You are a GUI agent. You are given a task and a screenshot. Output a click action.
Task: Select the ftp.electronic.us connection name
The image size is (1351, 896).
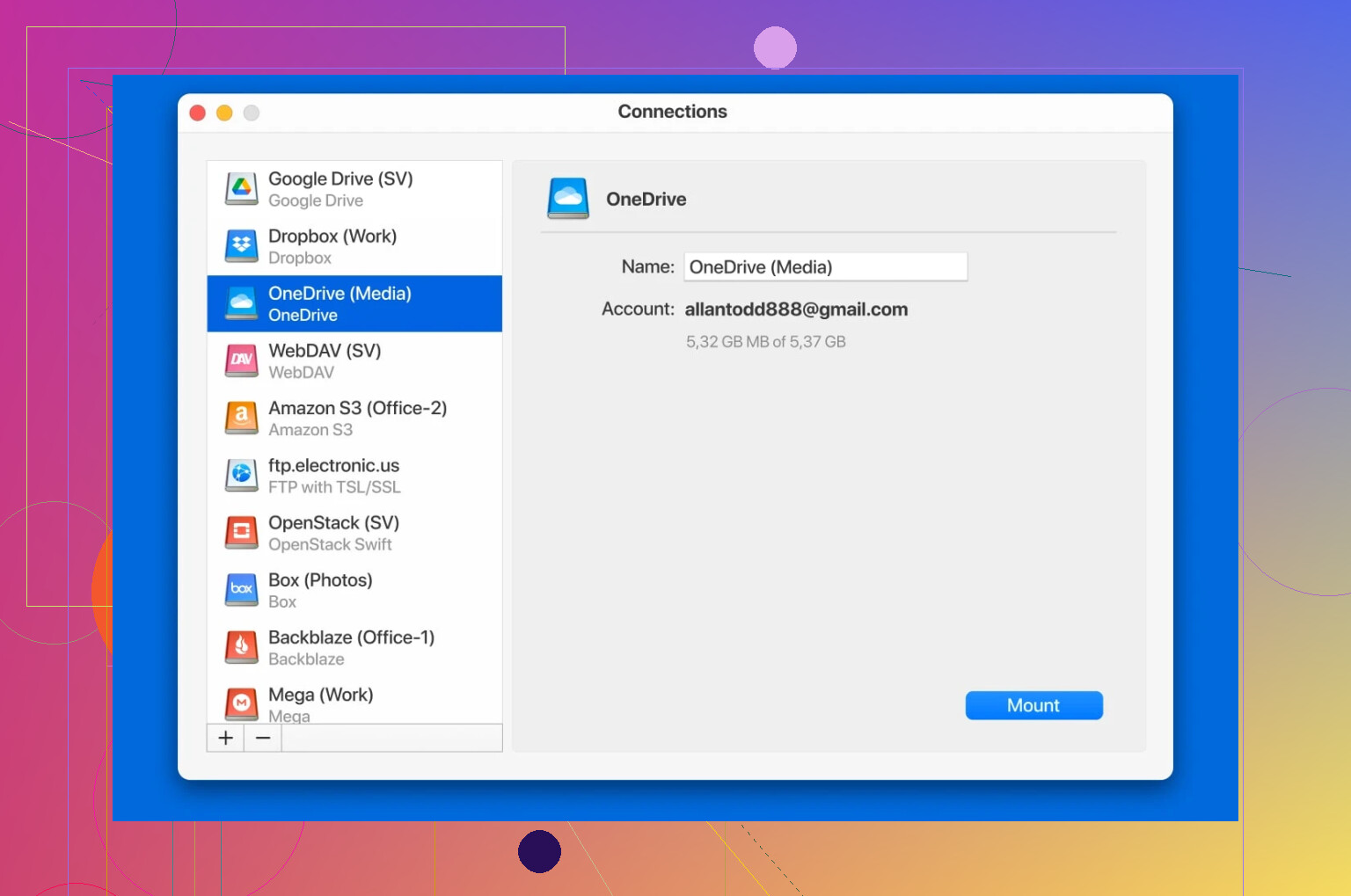click(333, 465)
